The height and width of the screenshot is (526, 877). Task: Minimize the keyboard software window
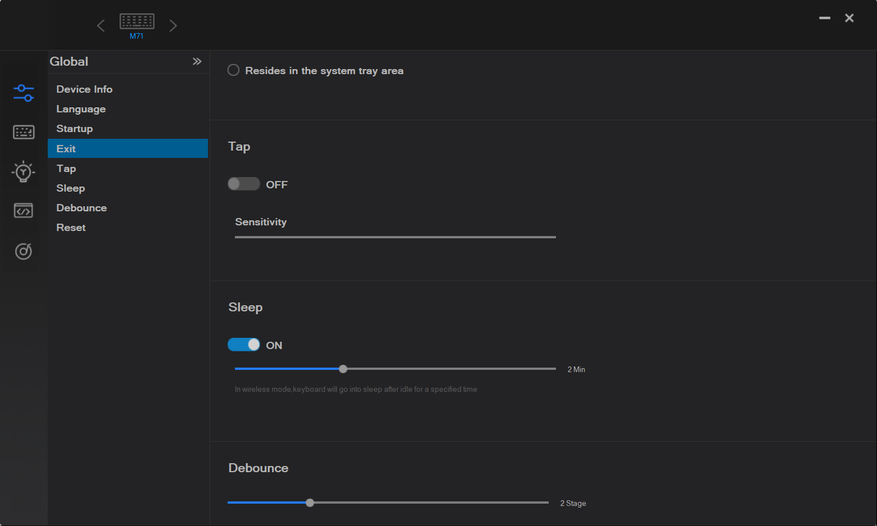tap(824, 18)
